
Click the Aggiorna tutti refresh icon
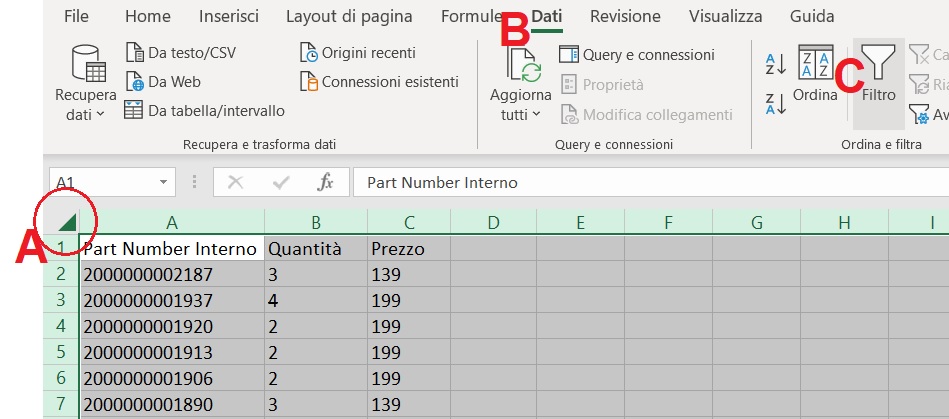click(523, 66)
